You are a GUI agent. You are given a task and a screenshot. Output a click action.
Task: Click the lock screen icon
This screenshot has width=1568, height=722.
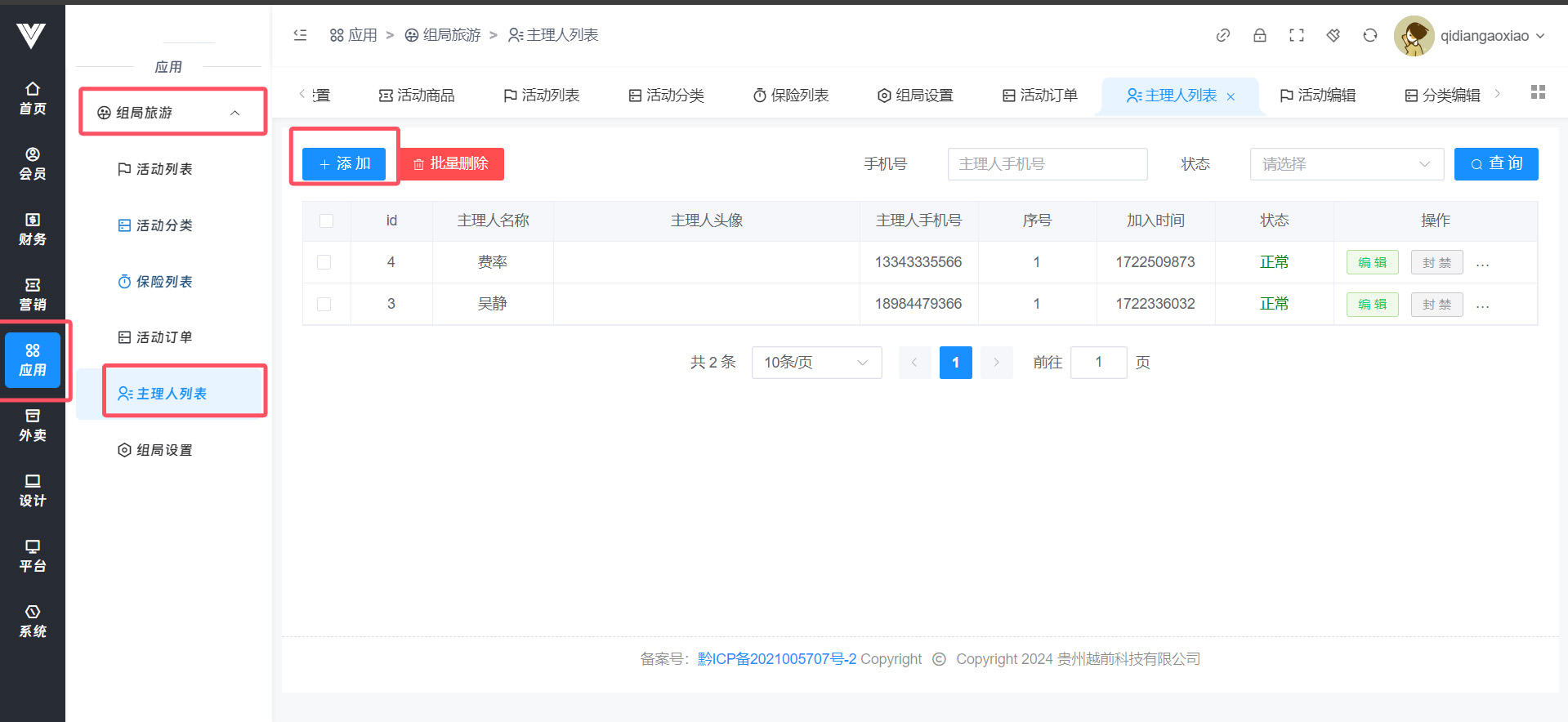(1259, 35)
